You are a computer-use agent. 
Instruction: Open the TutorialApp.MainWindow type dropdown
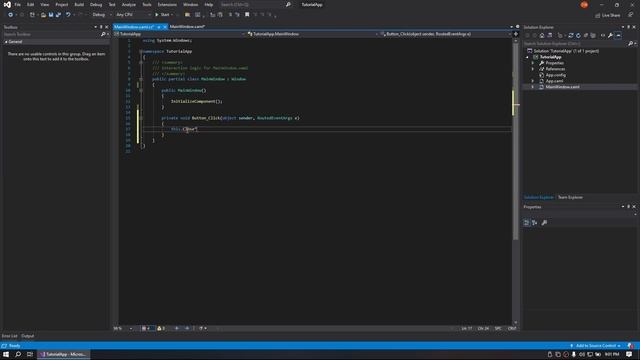tap(312, 34)
